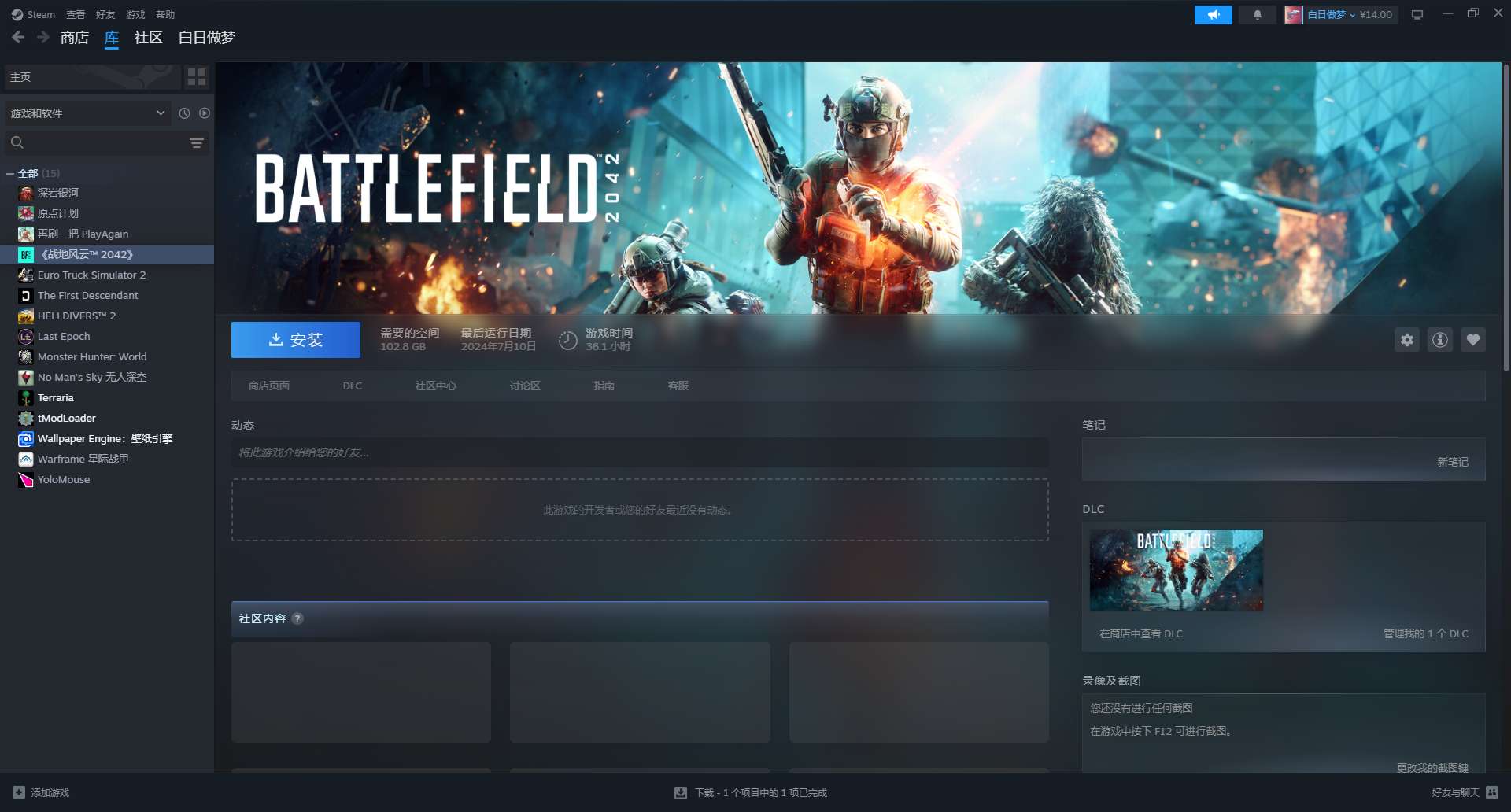Add Battlefield 2042 to favorites heart
The height and width of the screenshot is (812, 1511).
point(1472,340)
